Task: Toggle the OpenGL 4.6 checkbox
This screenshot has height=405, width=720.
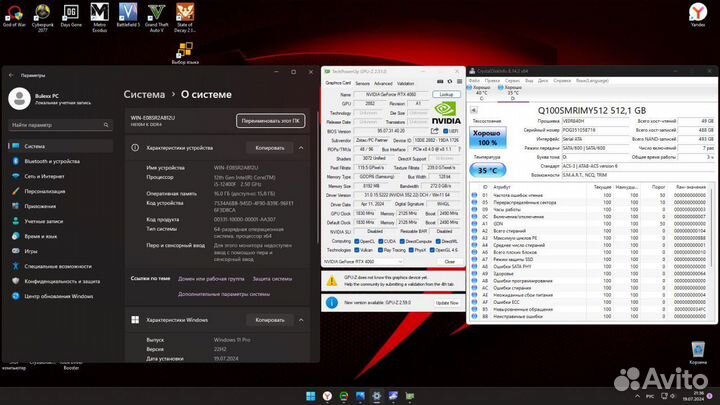Action: tap(432, 250)
